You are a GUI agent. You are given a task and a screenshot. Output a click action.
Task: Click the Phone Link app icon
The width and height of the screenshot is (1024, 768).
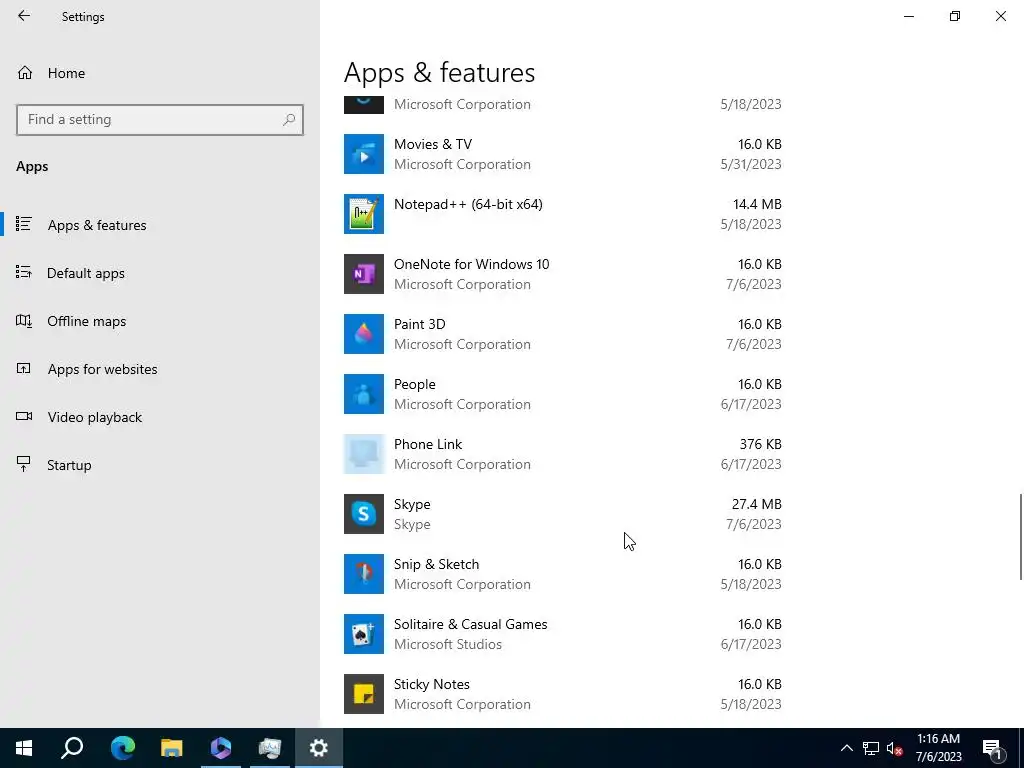point(364,455)
